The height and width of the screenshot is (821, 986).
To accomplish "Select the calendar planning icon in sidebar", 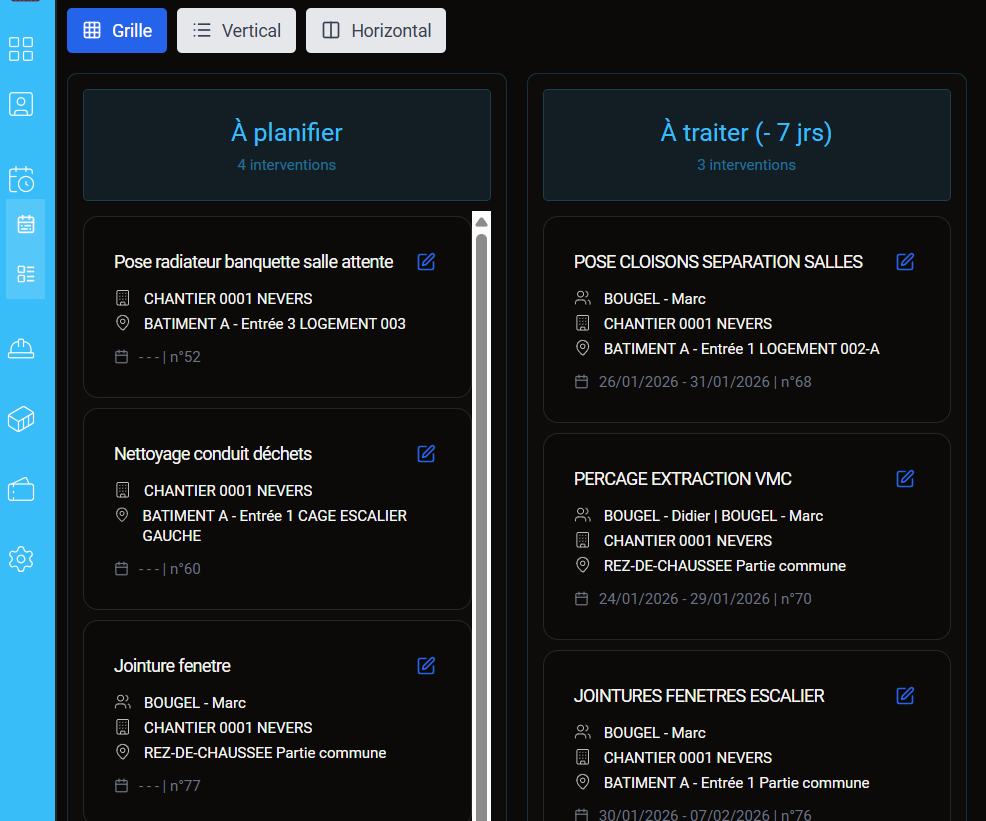I will (26, 224).
